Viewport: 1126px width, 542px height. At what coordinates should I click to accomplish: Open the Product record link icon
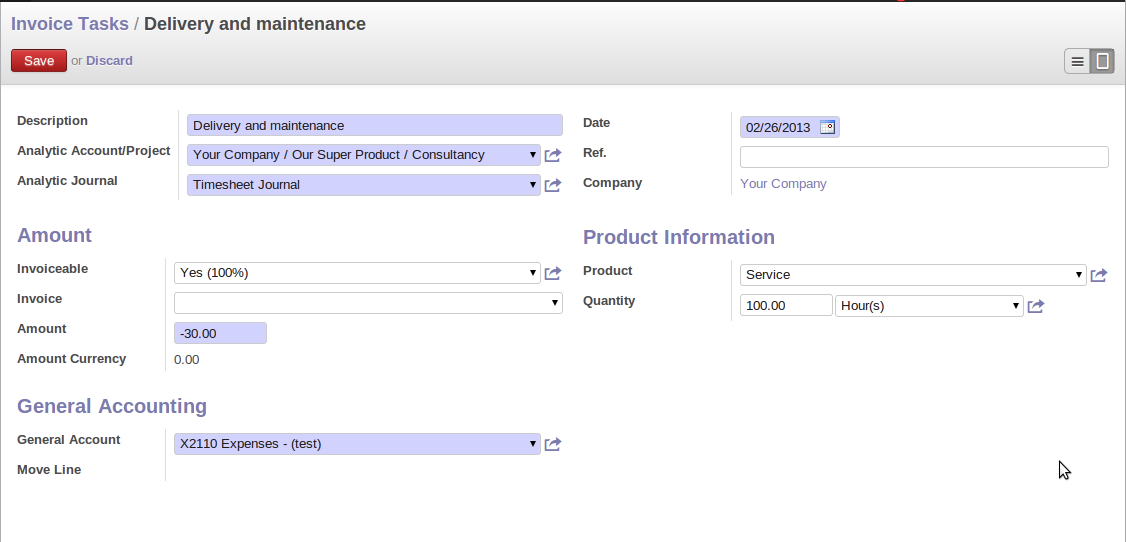[x=1098, y=275]
